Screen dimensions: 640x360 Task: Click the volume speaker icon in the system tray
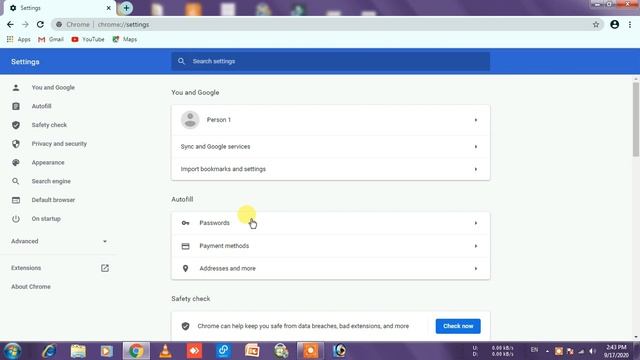[x=592, y=351]
